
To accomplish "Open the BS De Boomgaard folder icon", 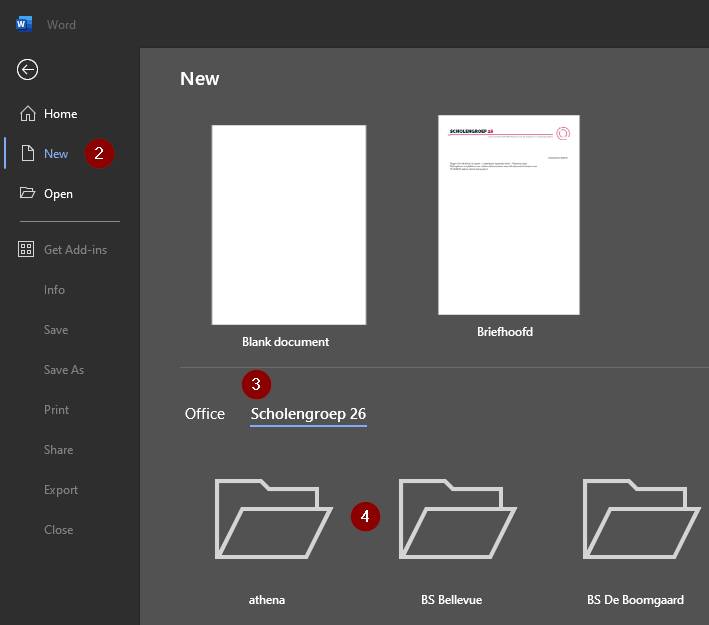I will click(642, 519).
